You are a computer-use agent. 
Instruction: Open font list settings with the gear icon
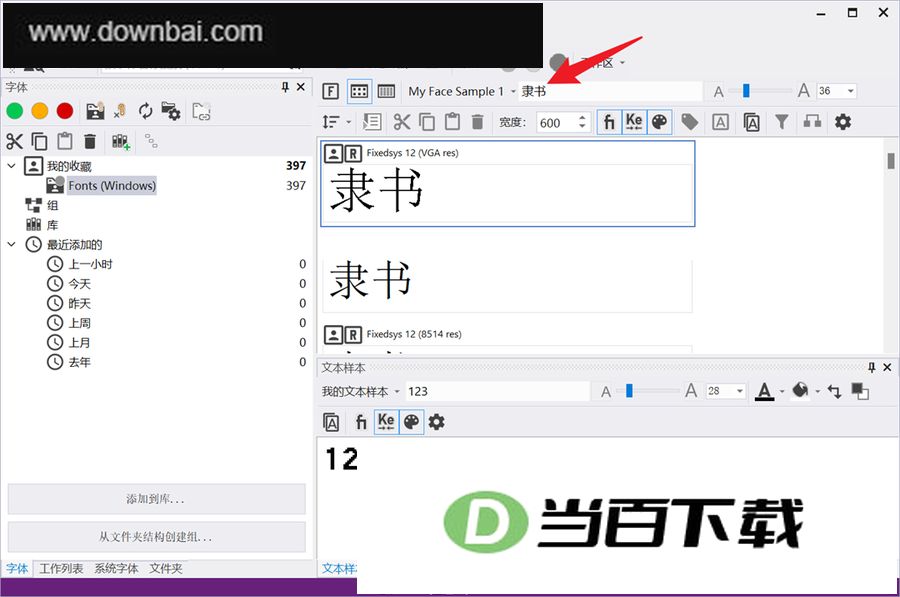click(843, 122)
